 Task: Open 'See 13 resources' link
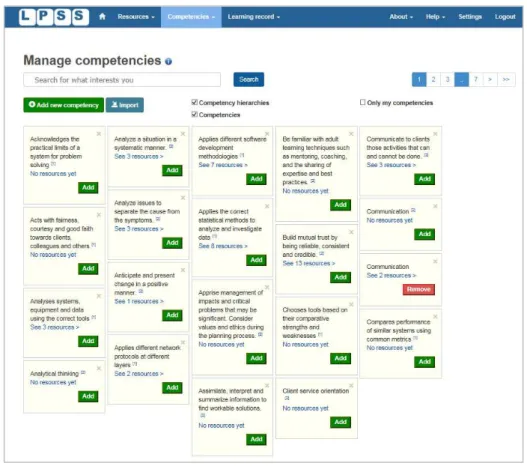[x=309, y=263]
